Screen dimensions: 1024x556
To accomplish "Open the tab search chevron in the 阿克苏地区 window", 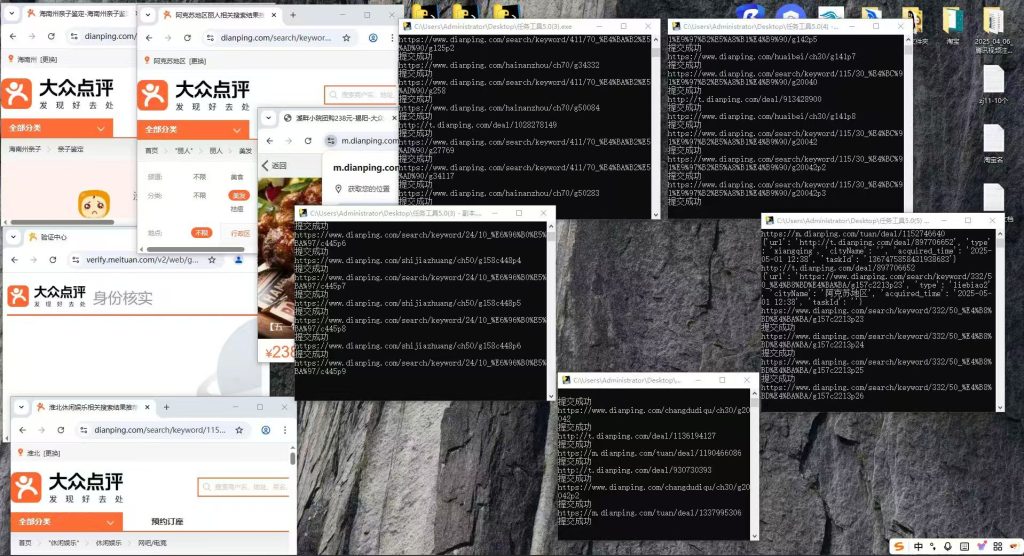I will tap(148, 14).
